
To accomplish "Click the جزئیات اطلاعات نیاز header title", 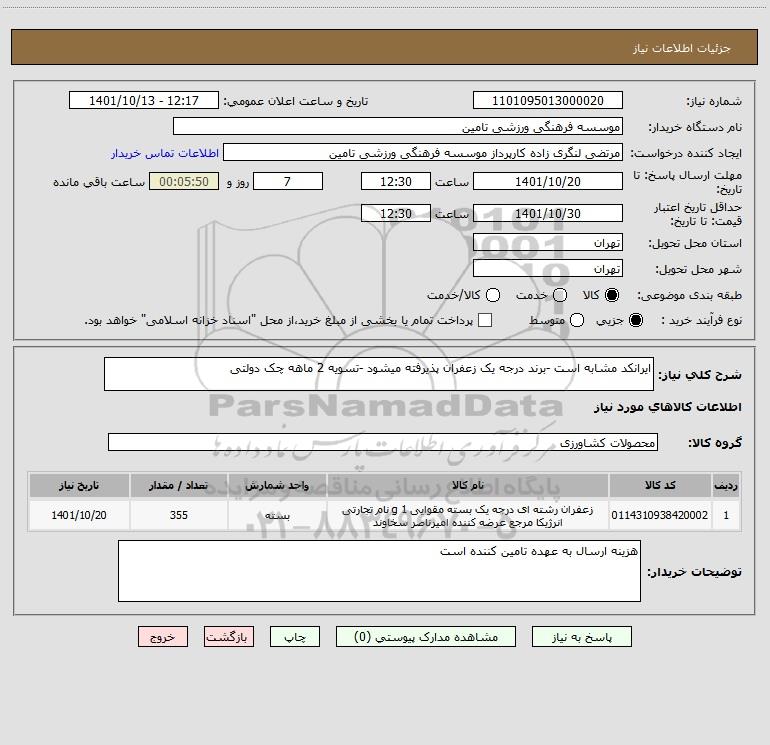I will point(681,48).
